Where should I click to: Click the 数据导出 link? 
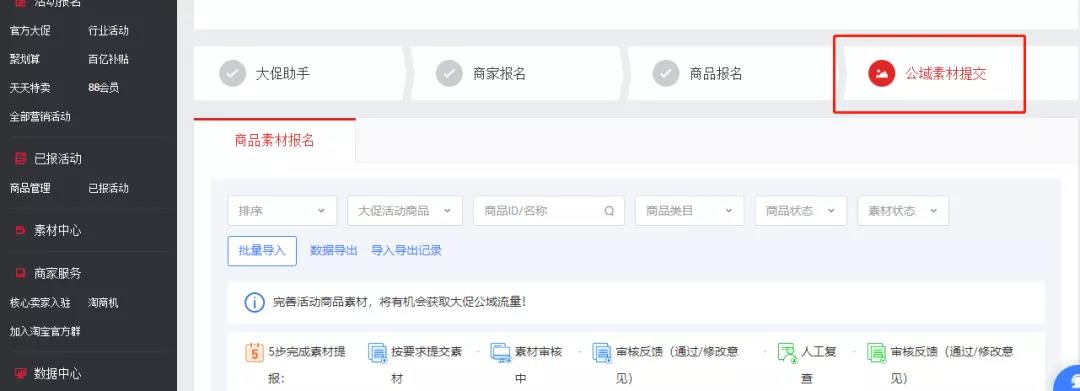click(334, 251)
